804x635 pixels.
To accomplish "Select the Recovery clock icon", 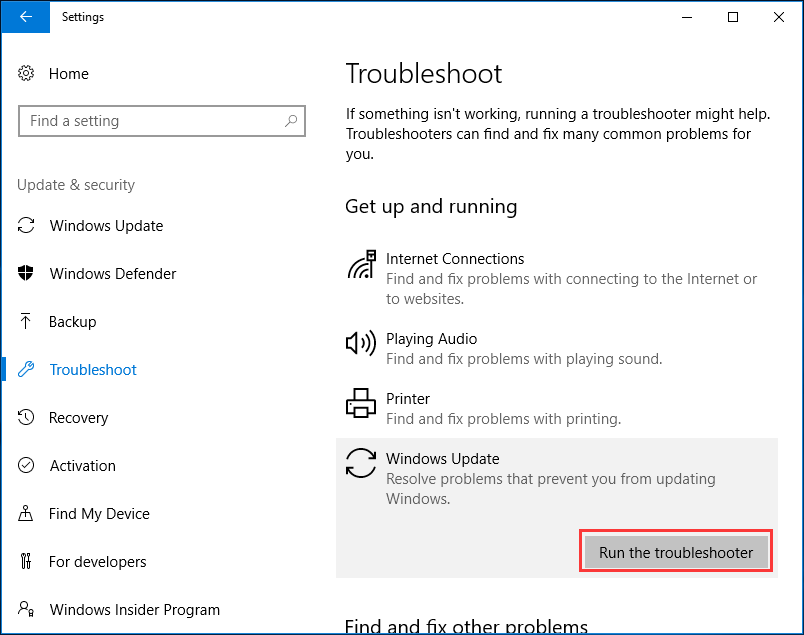I will pos(26,417).
